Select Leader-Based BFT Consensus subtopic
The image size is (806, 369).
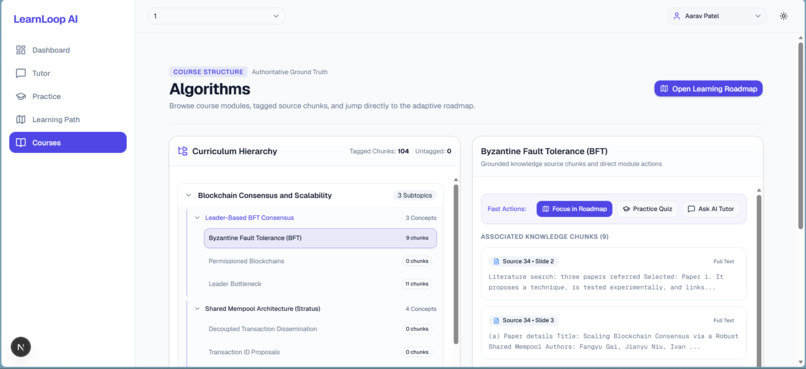249,217
